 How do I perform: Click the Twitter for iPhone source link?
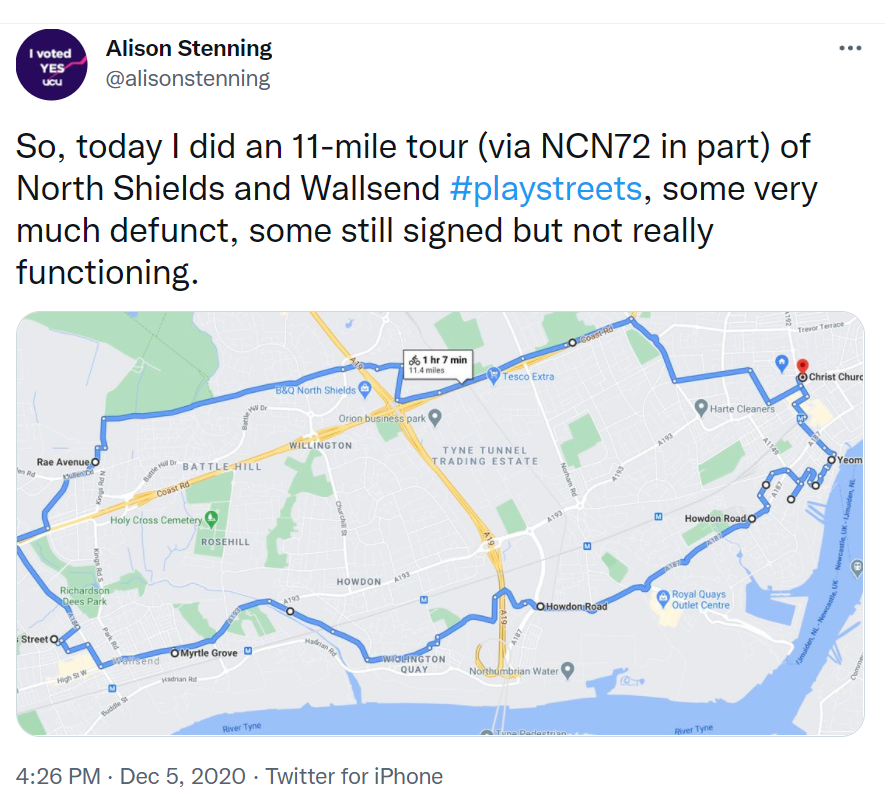(x=354, y=775)
